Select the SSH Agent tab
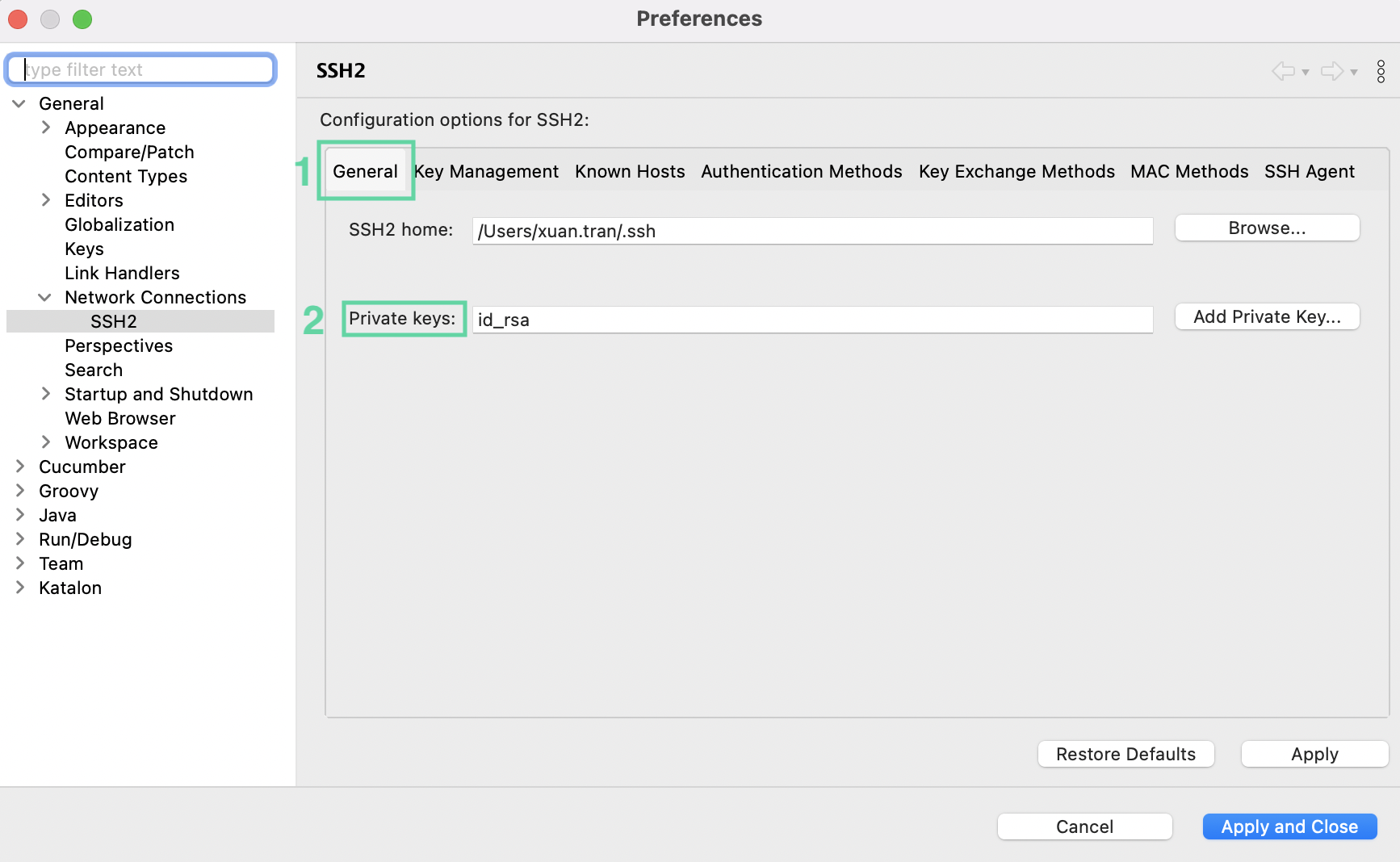Viewport: 1400px width, 862px height. click(1309, 171)
